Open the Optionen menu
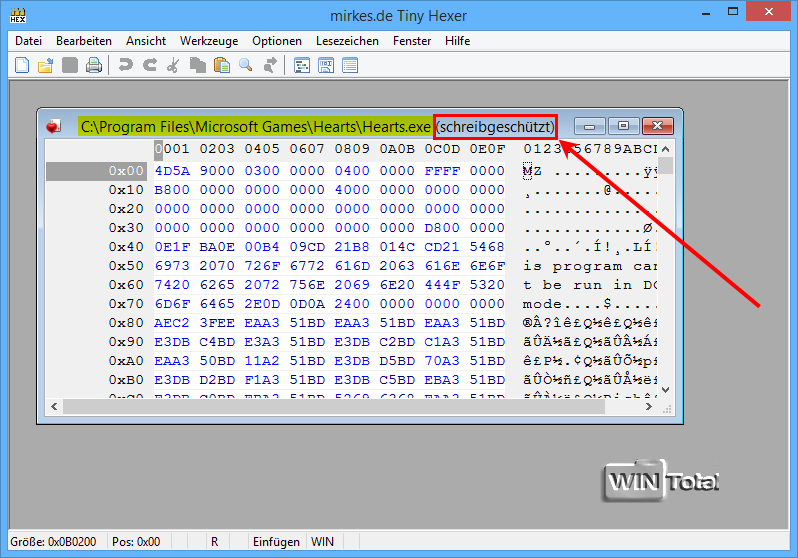 (x=277, y=41)
